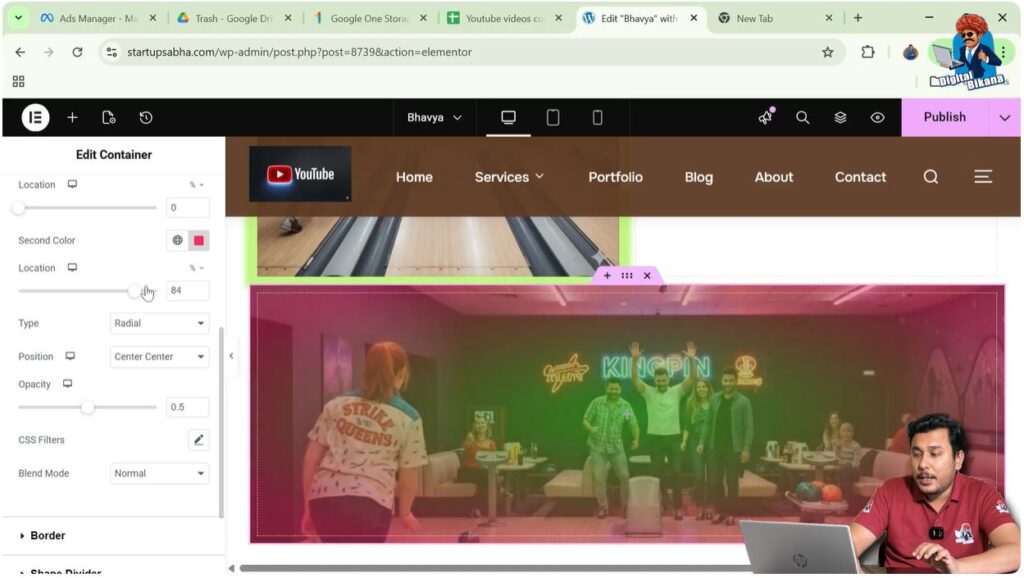
Task: Go back with browser back arrow
Action: click(x=20, y=52)
